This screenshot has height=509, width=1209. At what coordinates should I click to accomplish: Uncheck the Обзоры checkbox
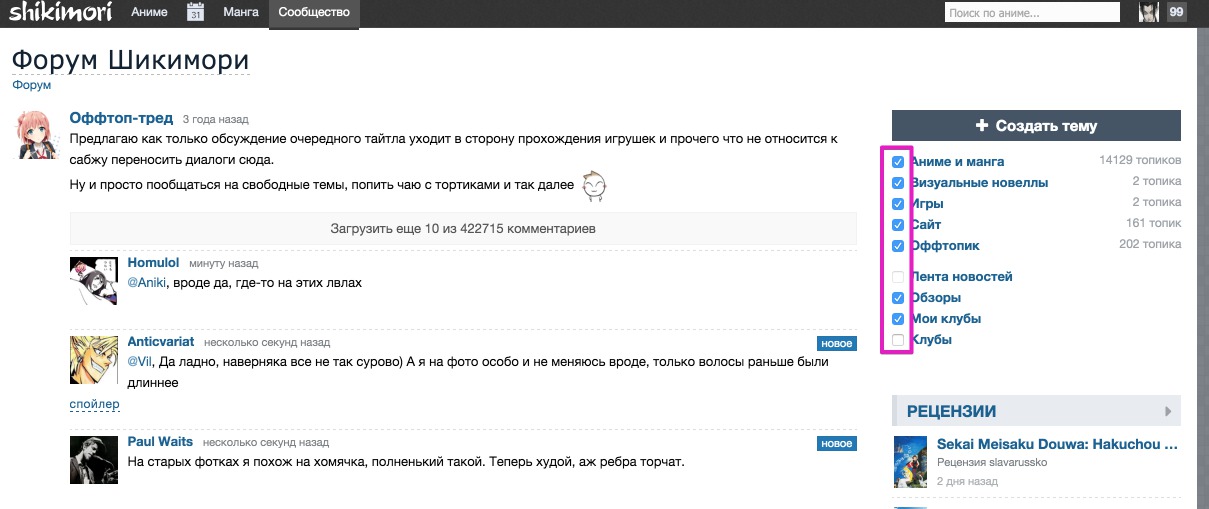tap(898, 298)
